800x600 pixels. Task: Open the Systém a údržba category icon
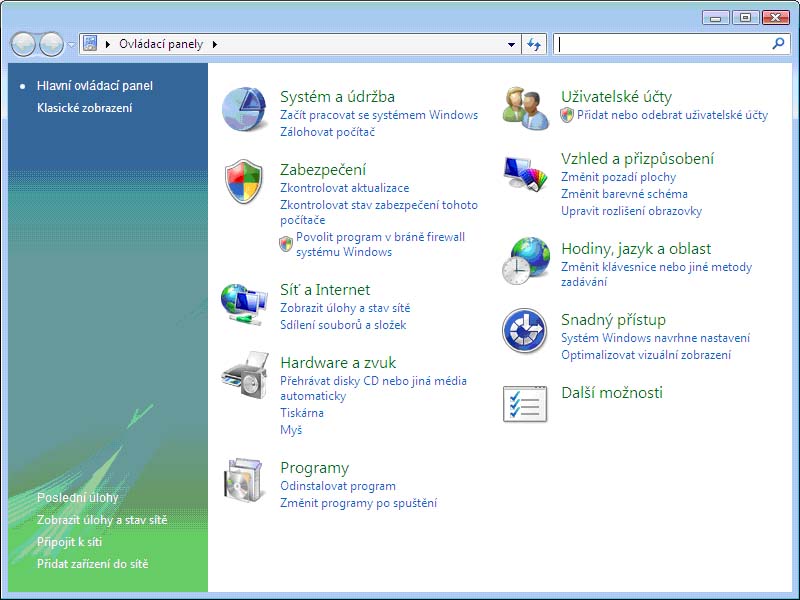(x=244, y=109)
